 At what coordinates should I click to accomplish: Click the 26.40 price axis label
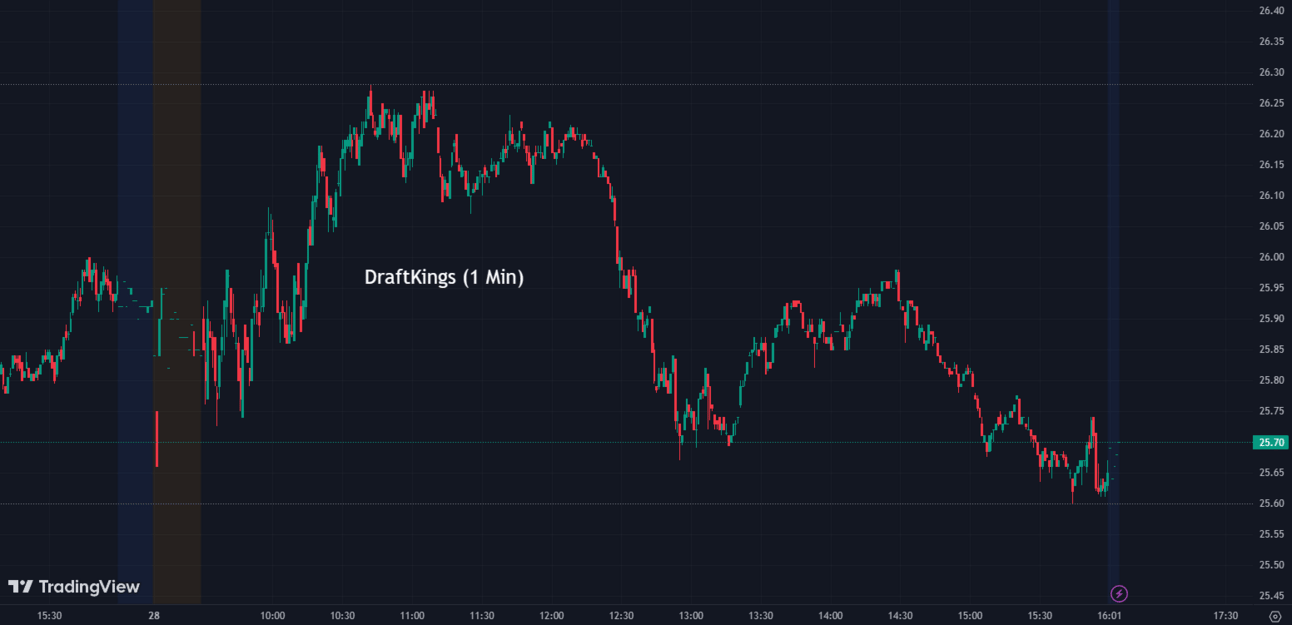click(1272, 11)
